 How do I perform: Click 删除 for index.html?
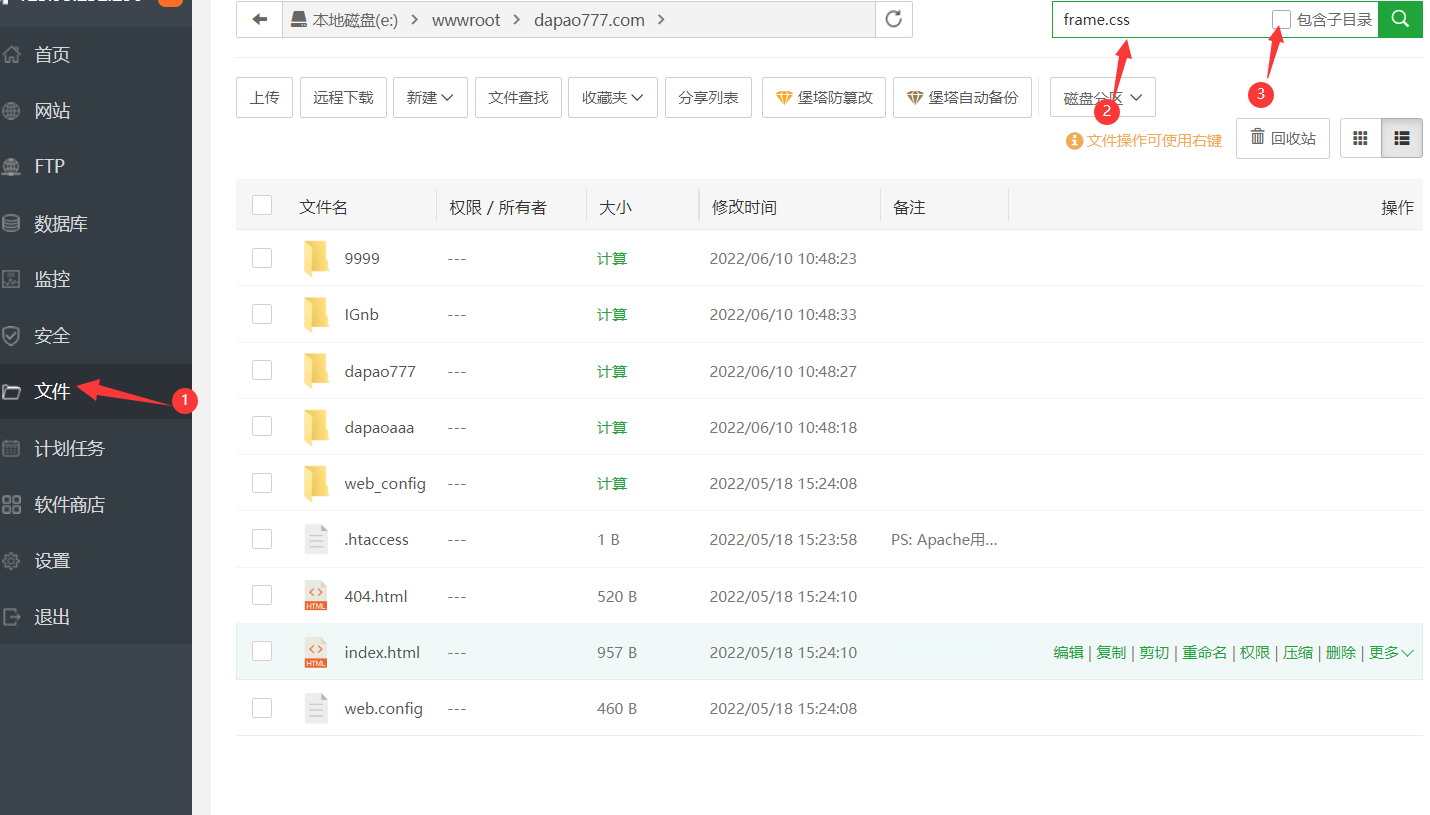click(1341, 652)
